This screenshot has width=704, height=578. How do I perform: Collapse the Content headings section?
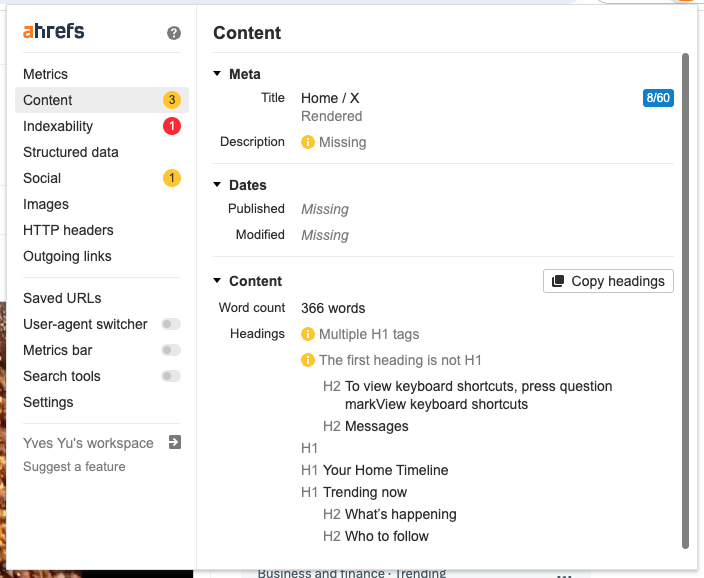[x=217, y=281]
